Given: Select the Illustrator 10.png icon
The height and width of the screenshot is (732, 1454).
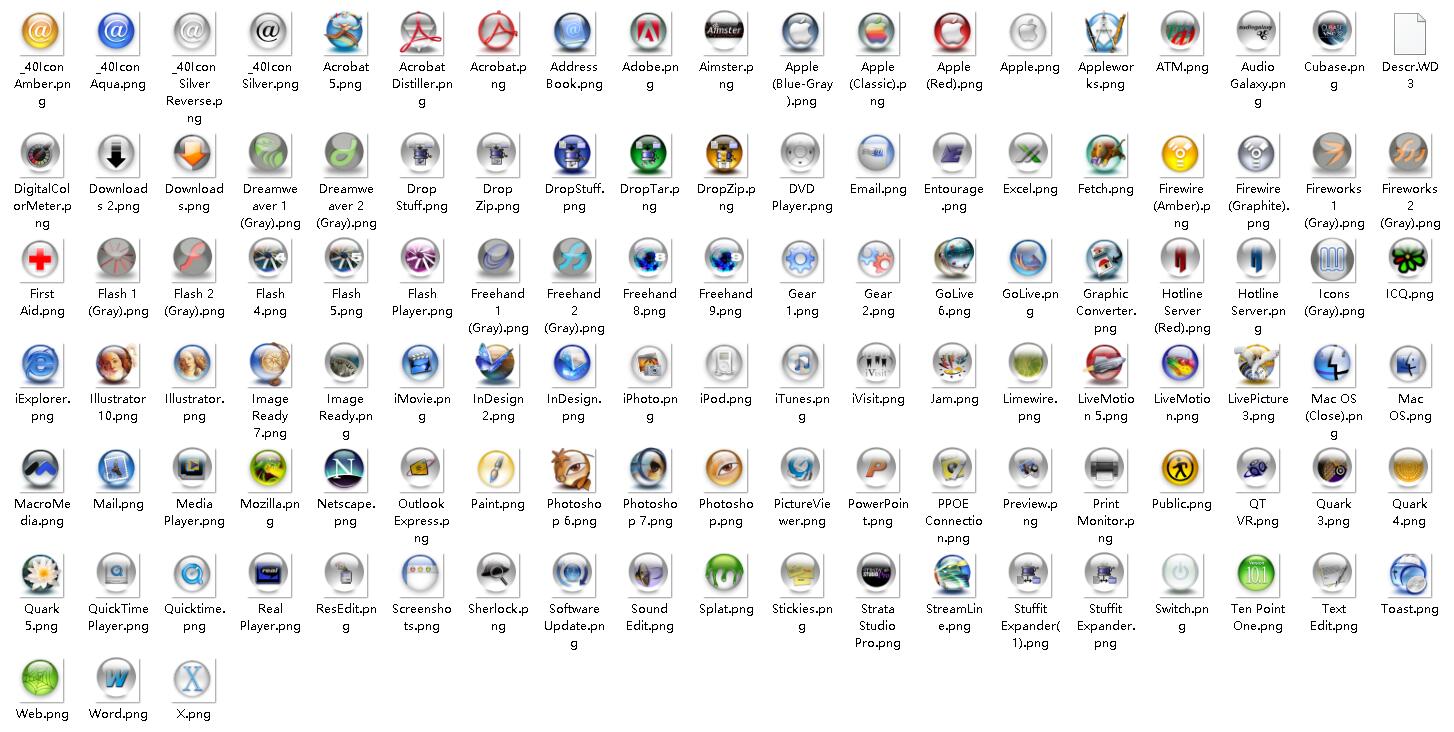Looking at the screenshot, I should [x=117, y=364].
